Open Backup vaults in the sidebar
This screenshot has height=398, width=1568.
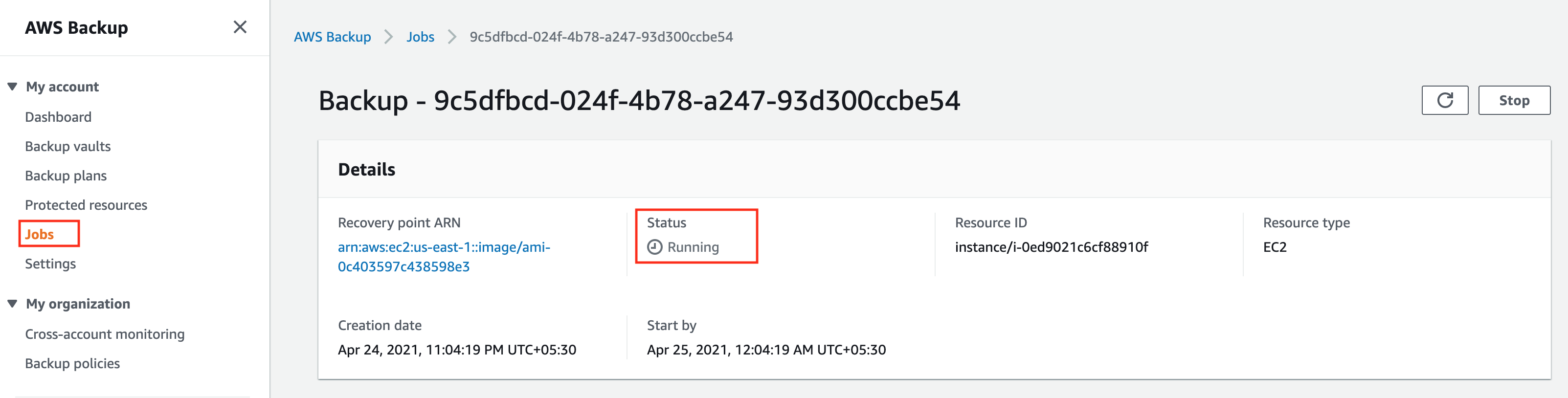tap(67, 146)
